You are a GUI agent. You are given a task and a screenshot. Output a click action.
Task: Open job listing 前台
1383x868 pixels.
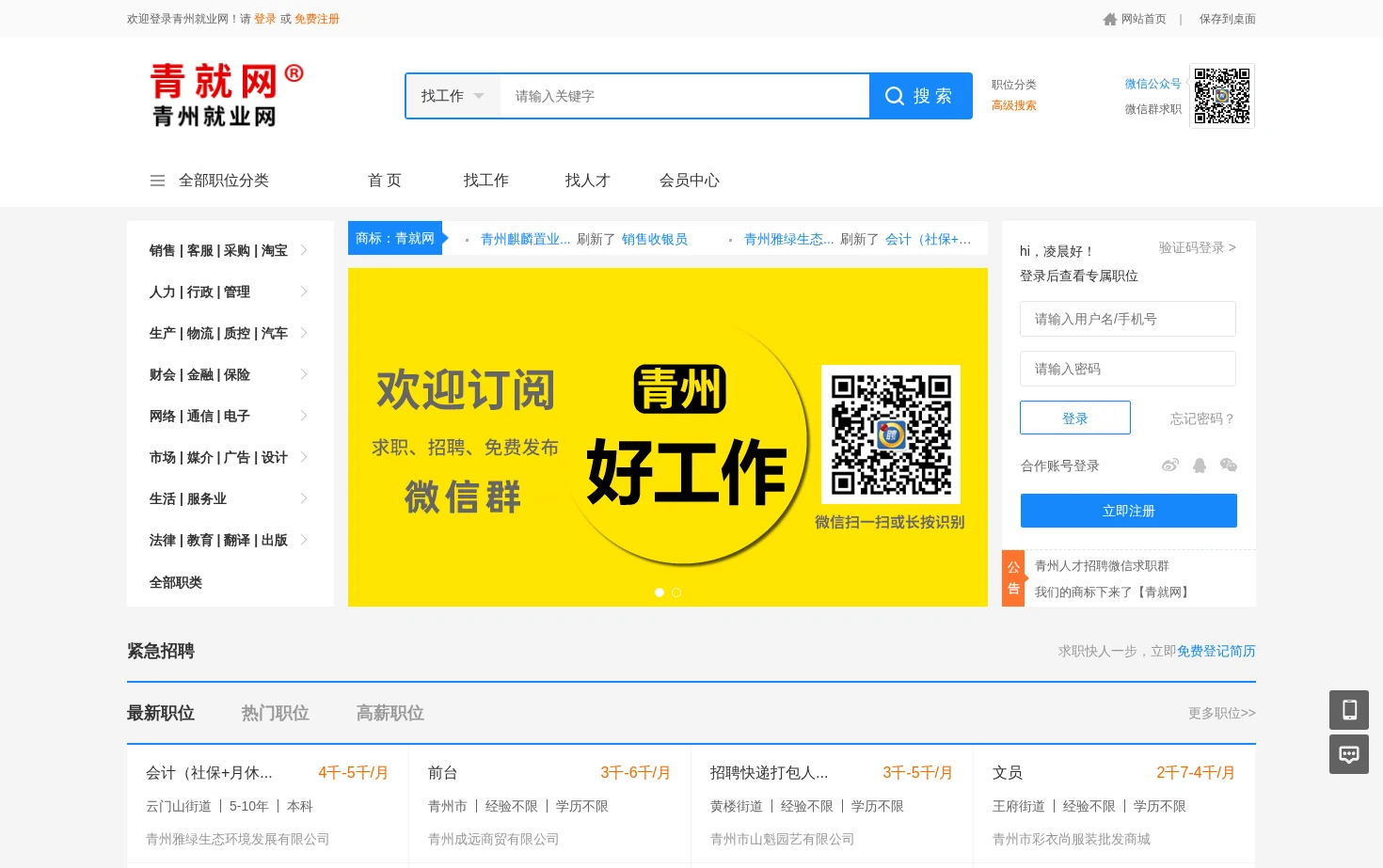[x=443, y=772]
